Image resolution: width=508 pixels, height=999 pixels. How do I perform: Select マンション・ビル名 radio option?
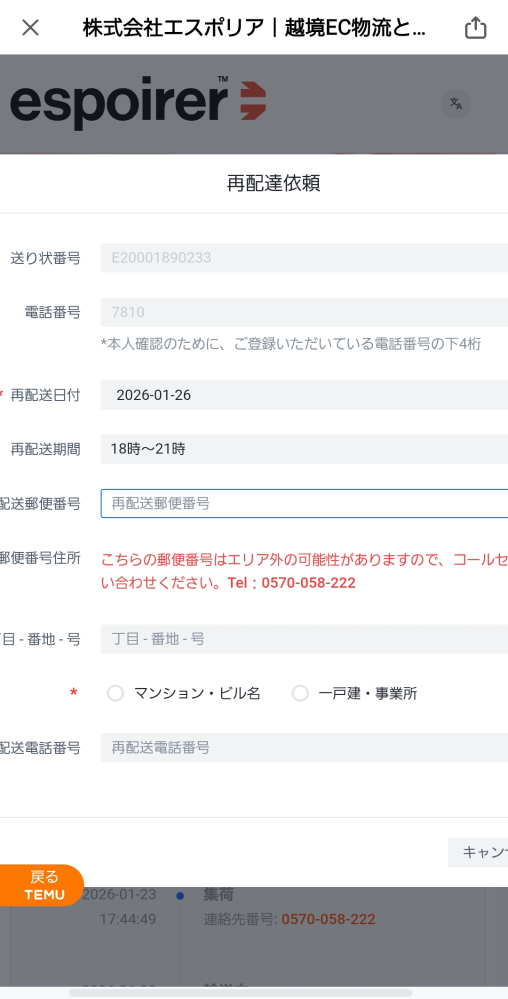[x=115, y=693]
